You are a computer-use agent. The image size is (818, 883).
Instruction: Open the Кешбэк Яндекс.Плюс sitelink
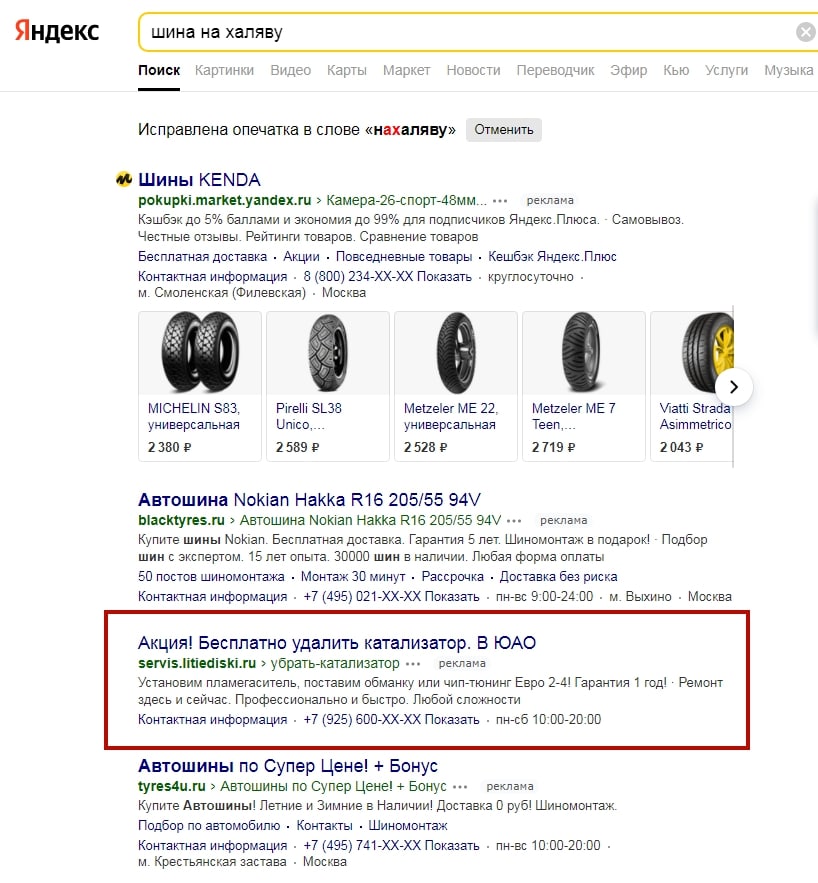(x=552, y=257)
